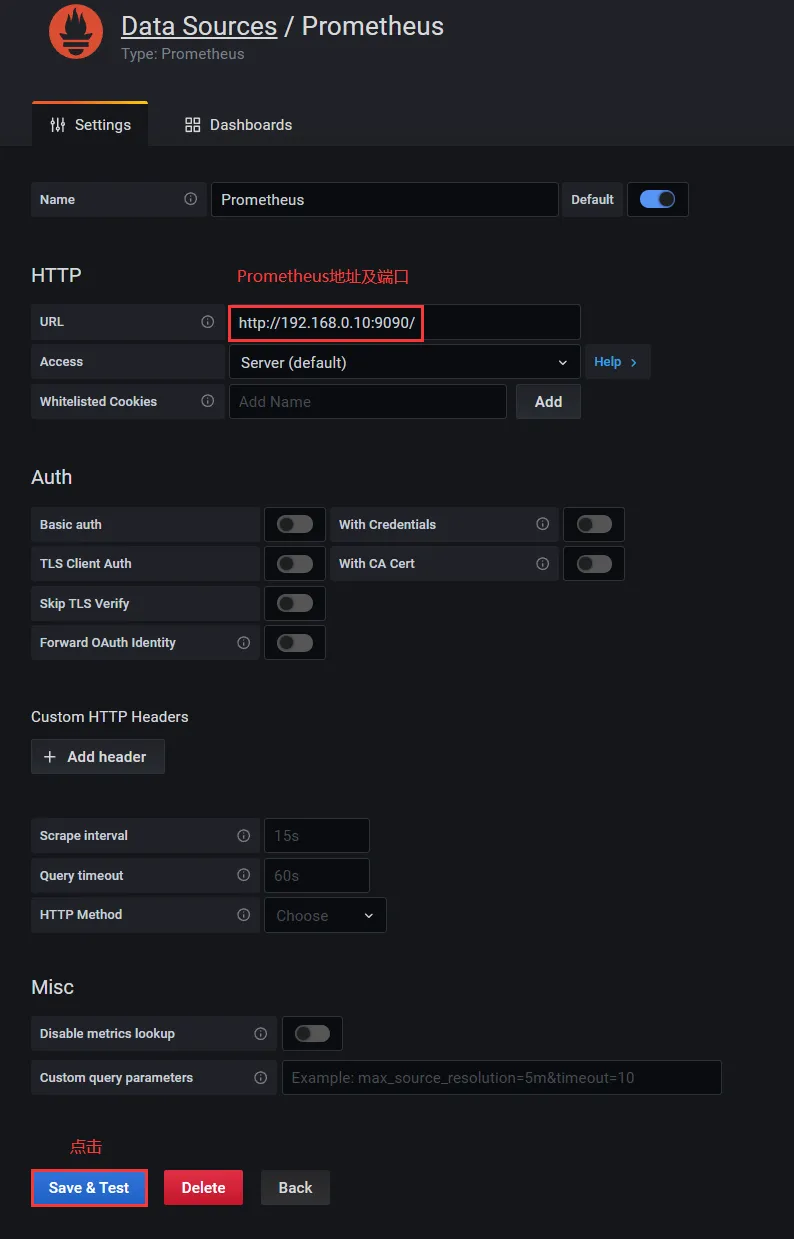Click the info icon next to URL
Viewport: 794px width, 1239px height.
point(207,322)
